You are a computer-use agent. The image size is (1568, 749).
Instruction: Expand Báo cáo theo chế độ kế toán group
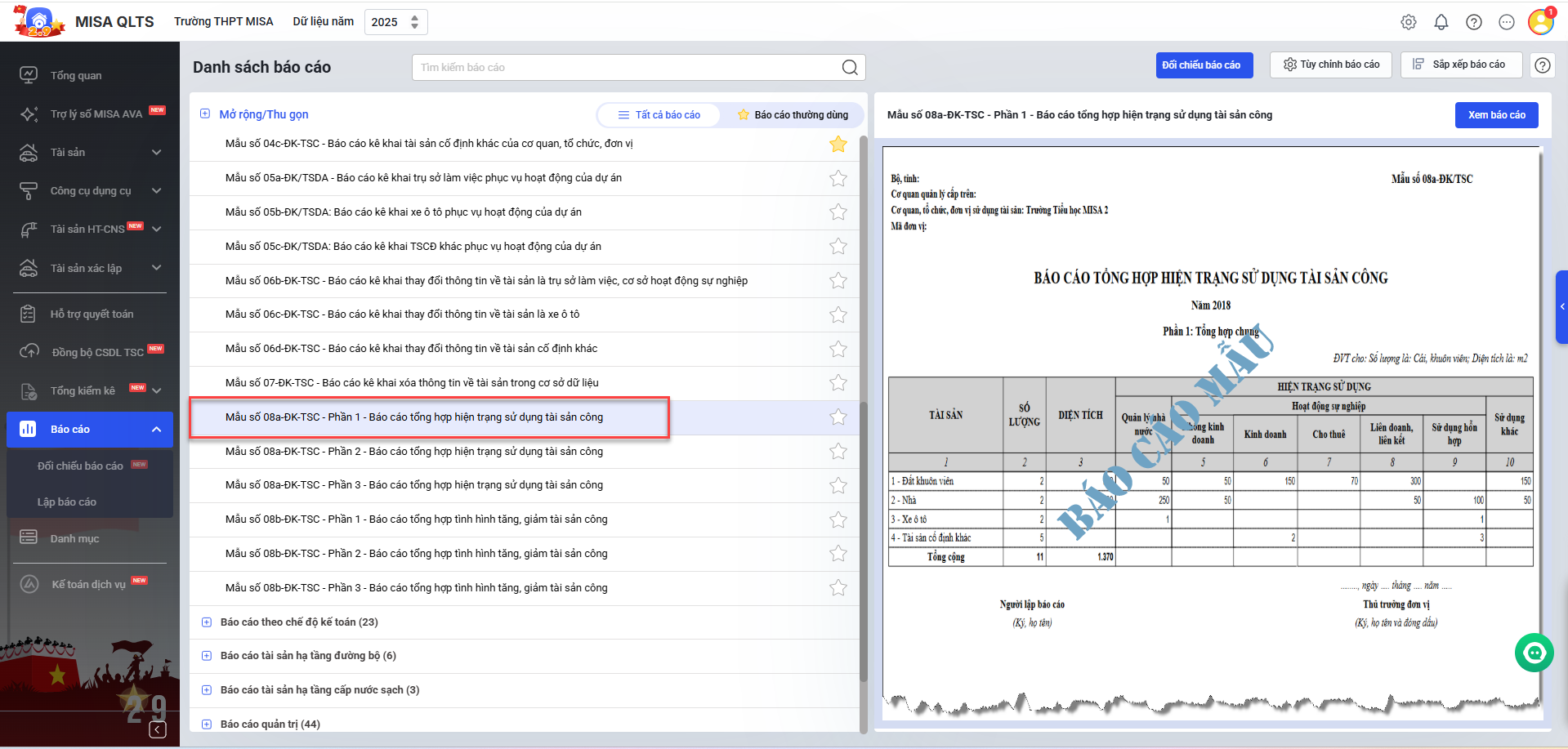pyautogui.click(x=207, y=622)
